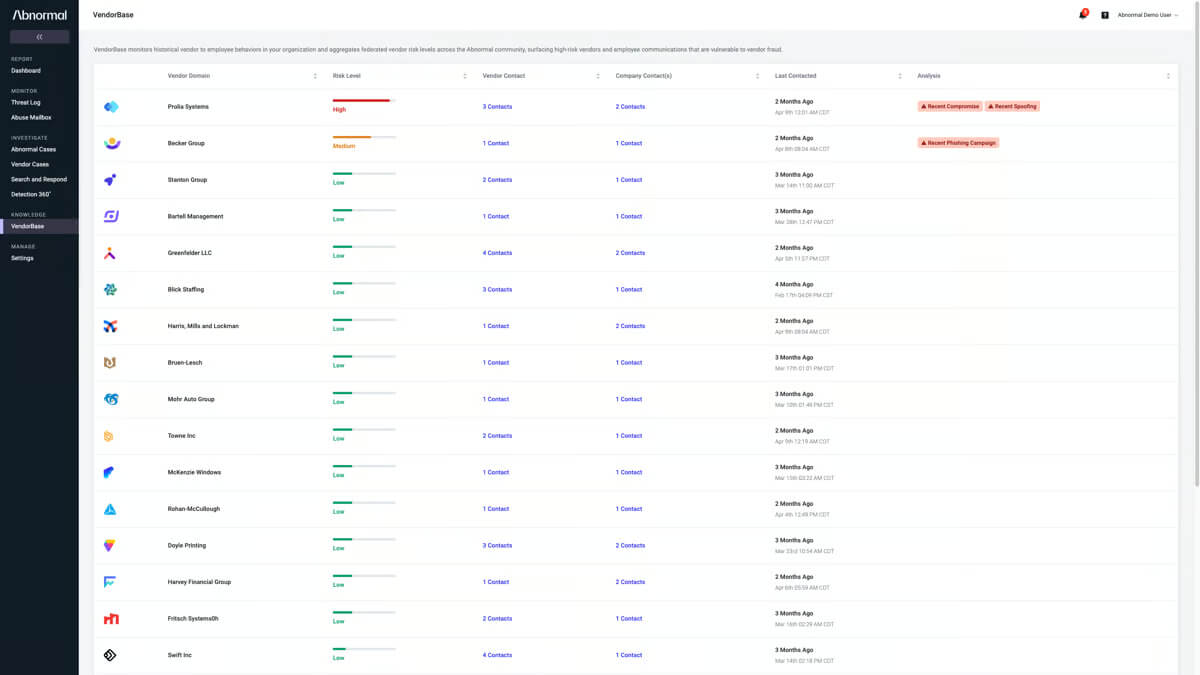Click the VendorBase page title
This screenshot has height=675, width=1200.
(113, 15)
